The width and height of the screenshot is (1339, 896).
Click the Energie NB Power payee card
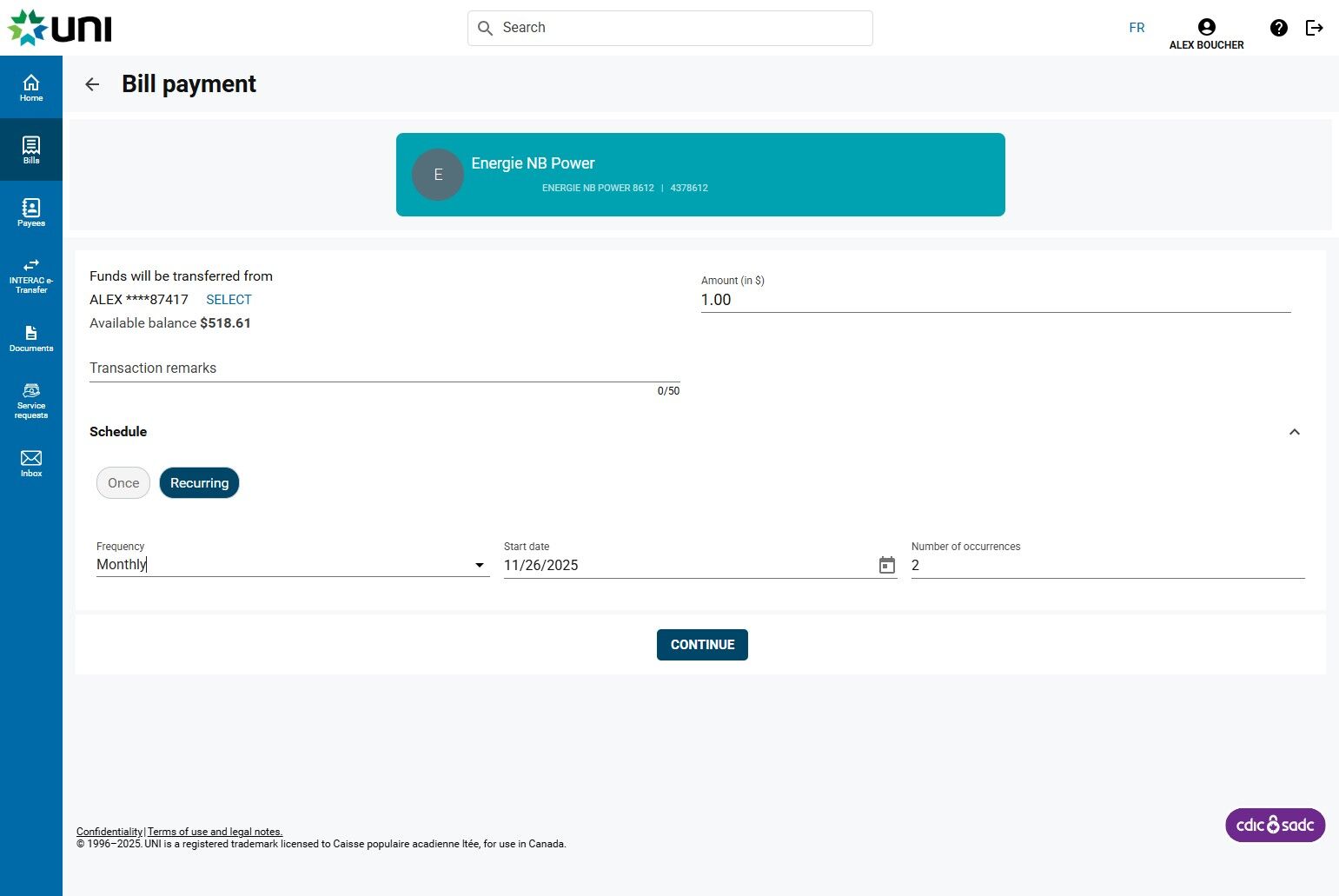[x=700, y=175]
